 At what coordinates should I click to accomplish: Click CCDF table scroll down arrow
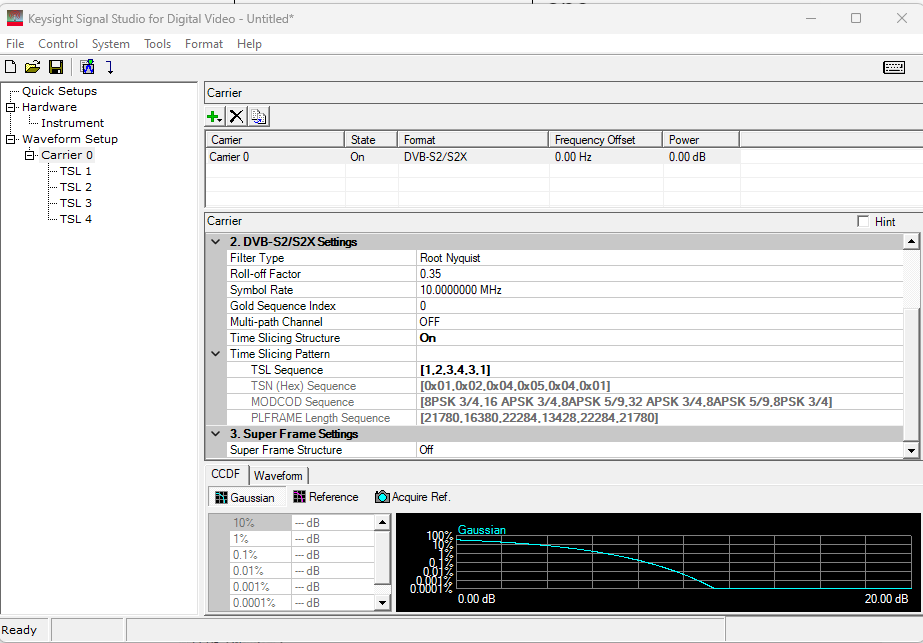click(x=383, y=602)
